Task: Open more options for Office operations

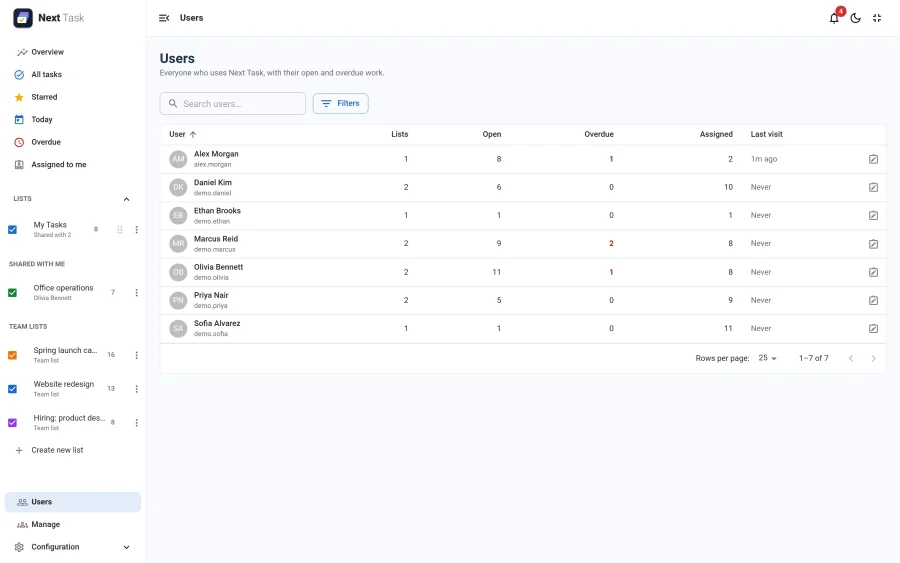Action: (x=137, y=293)
